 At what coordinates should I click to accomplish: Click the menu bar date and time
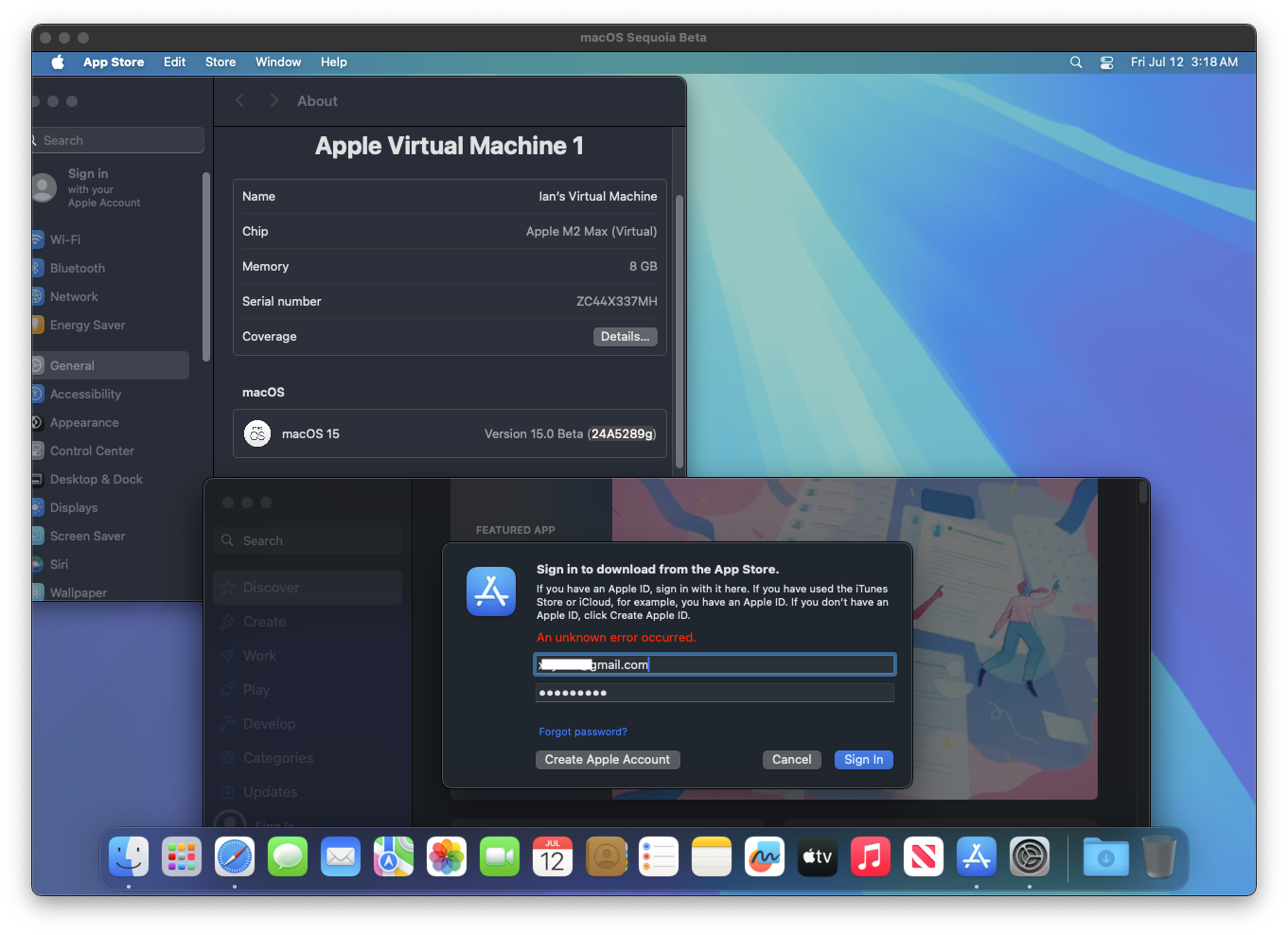tap(1184, 62)
